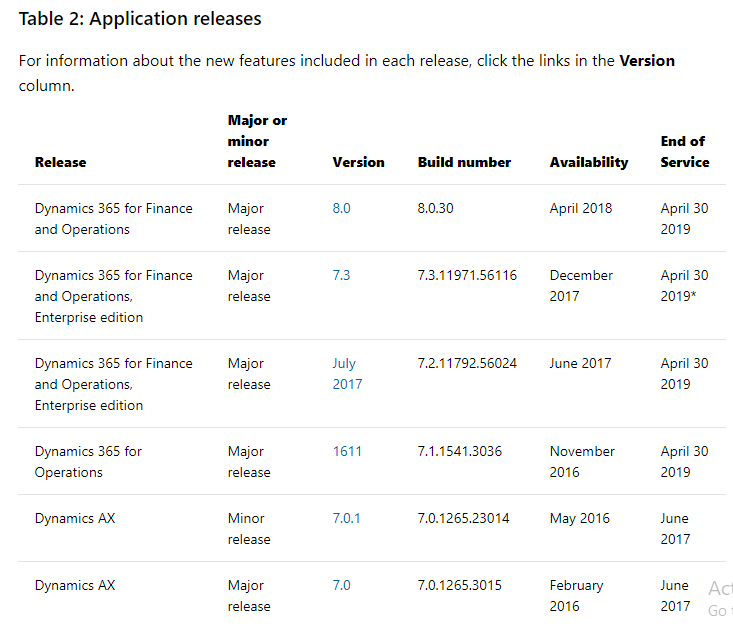Image resolution: width=733 pixels, height=627 pixels.
Task: Click the End of Service header
Action: click(685, 151)
